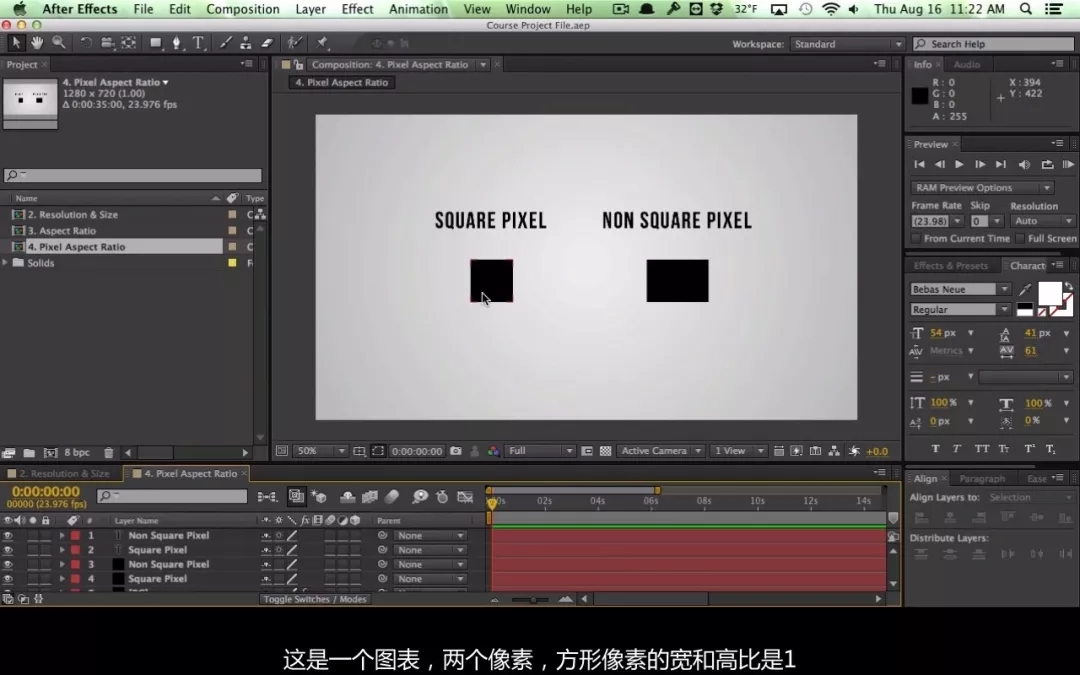Toggle faux bold T button
Screen dimensions: 1080x675
[x=935, y=448]
